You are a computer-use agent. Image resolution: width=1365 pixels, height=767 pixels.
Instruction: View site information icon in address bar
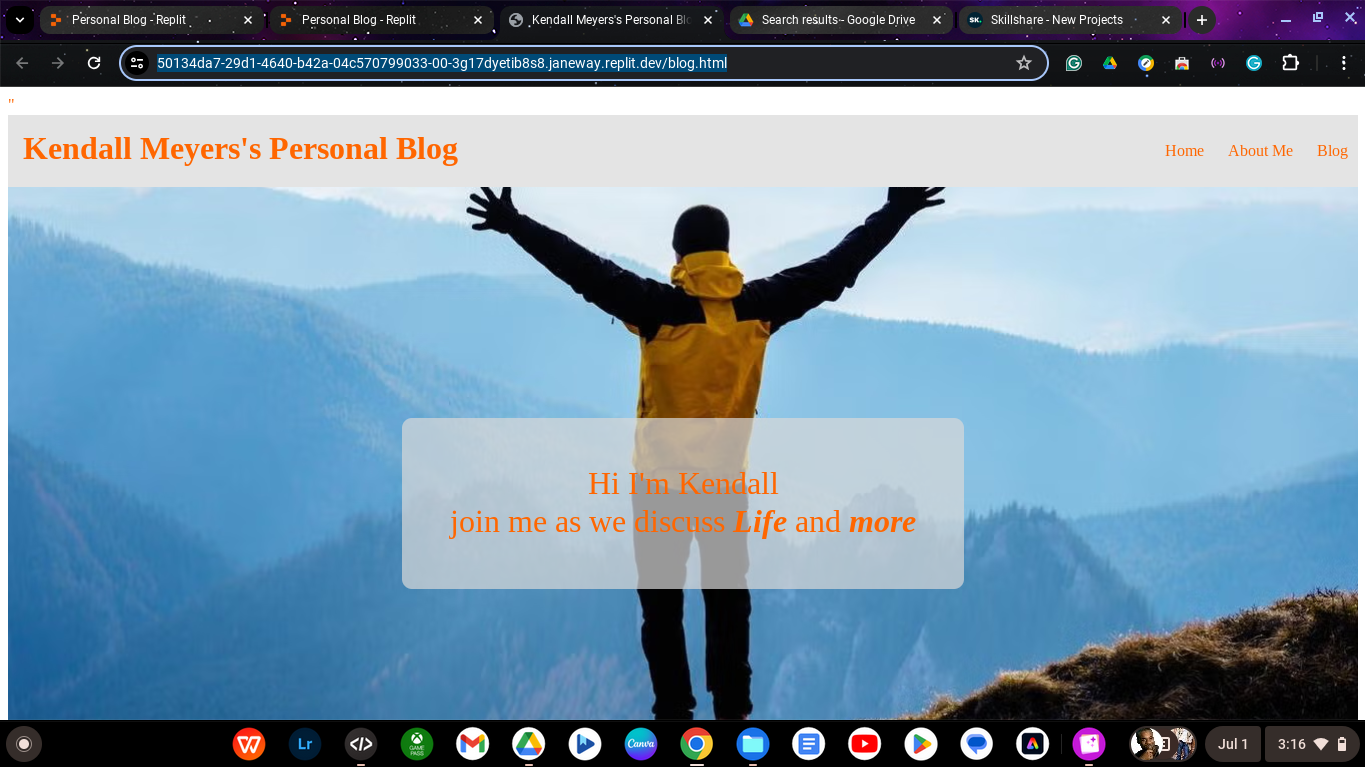click(138, 63)
